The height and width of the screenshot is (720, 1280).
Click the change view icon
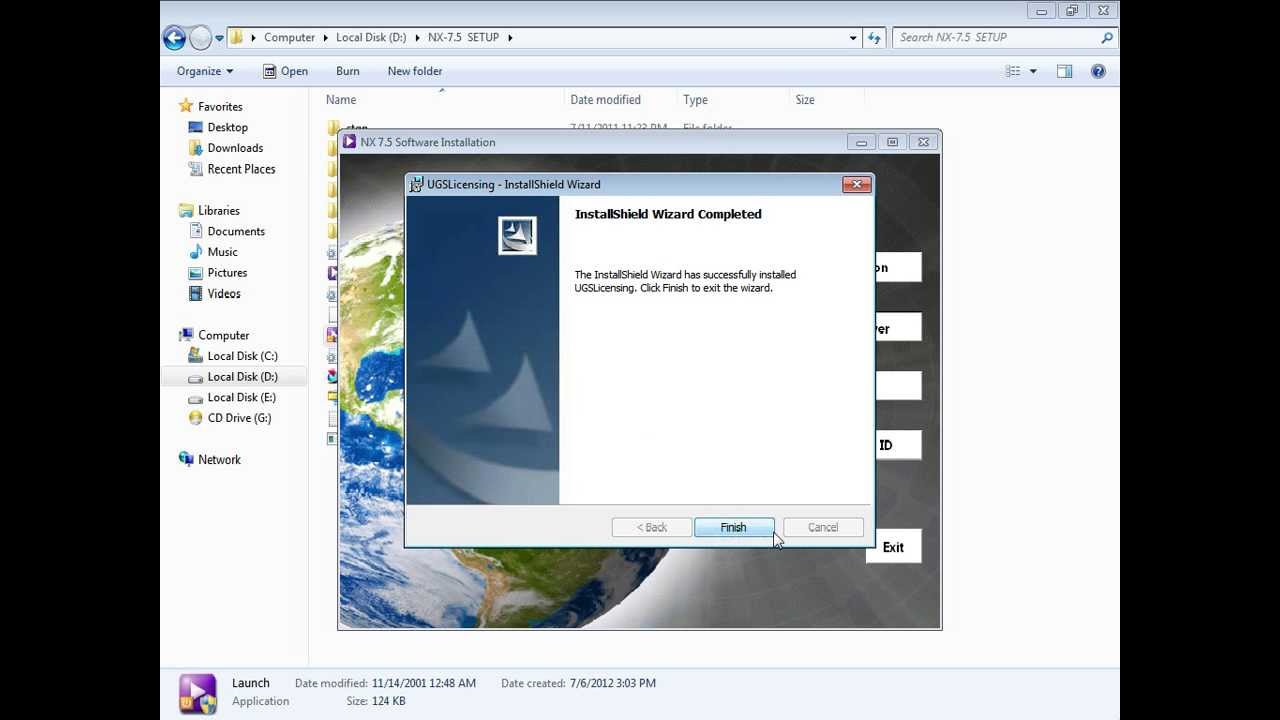pos(1013,71)
